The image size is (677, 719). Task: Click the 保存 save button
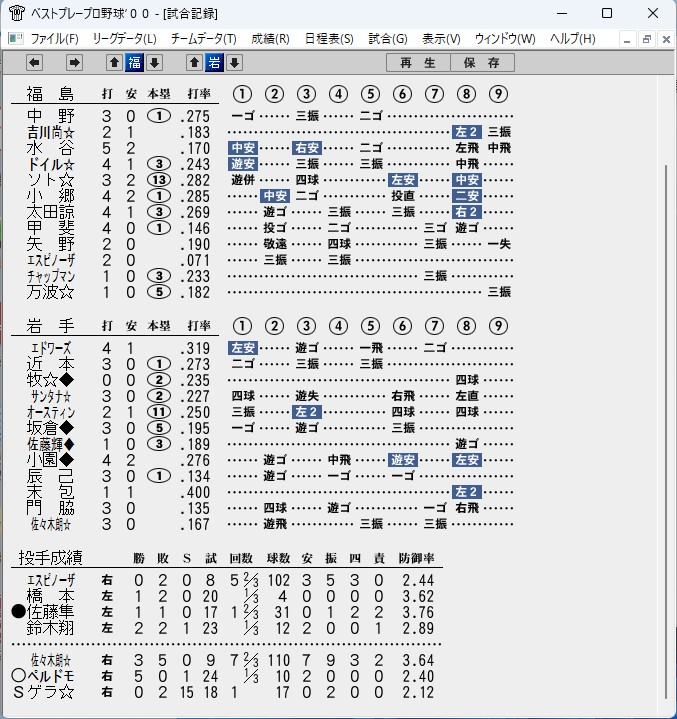[x=482, y=62]
